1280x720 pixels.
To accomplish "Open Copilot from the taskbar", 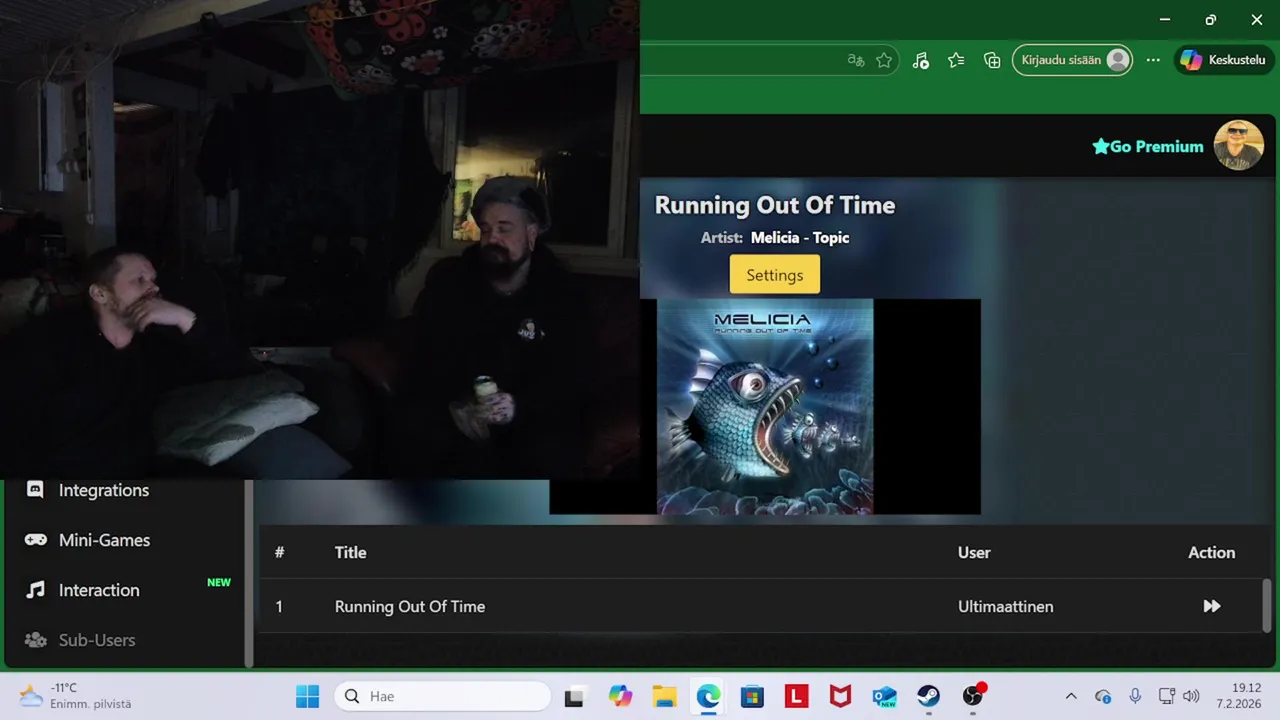I will tap(620, 696).
